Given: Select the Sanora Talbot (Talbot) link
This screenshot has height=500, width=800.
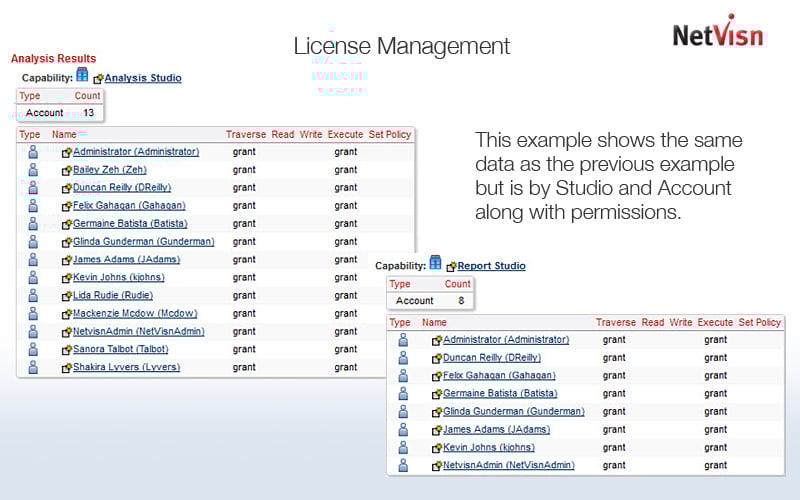Looking at the screenshot, I should point(120,350).
